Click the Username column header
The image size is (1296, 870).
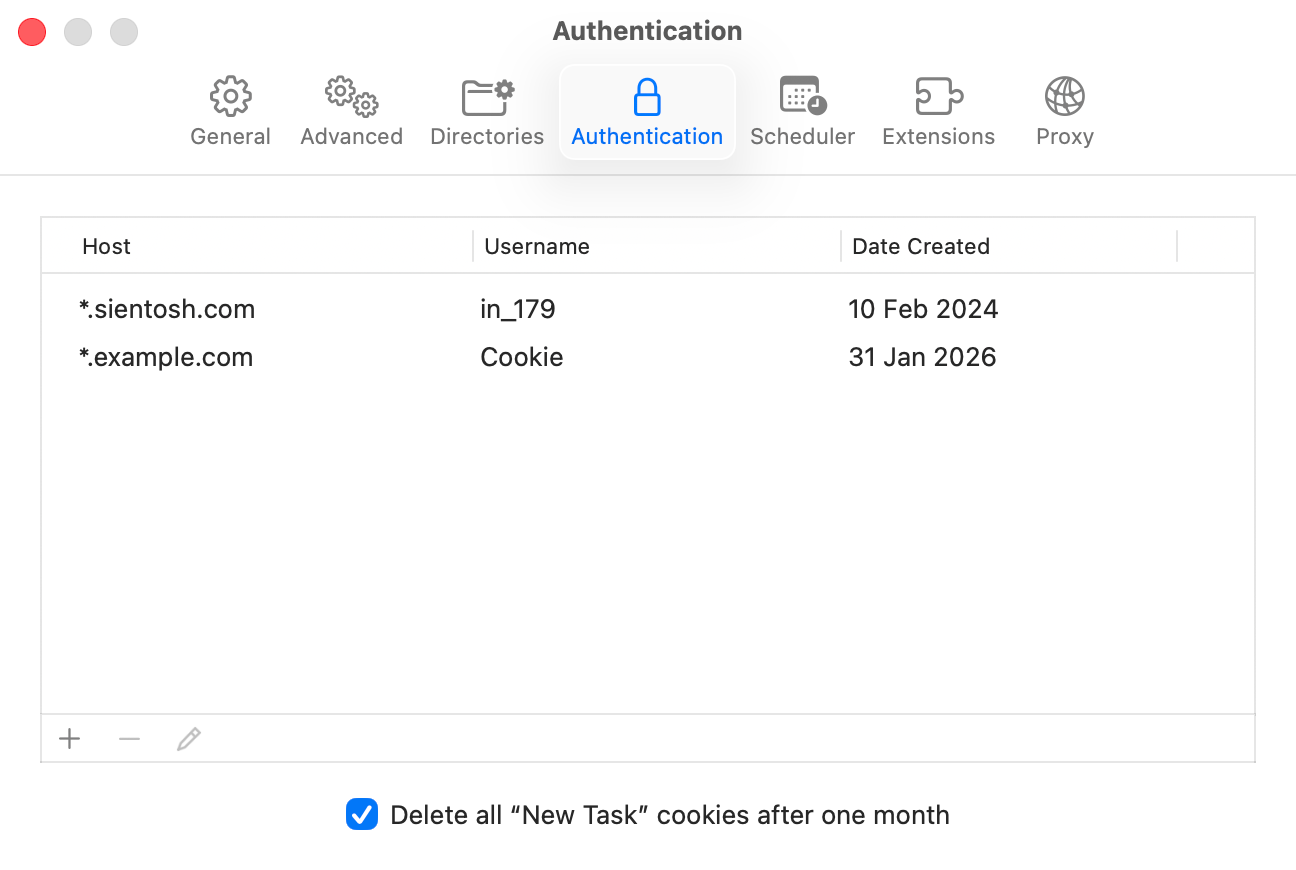pos(536,246)
